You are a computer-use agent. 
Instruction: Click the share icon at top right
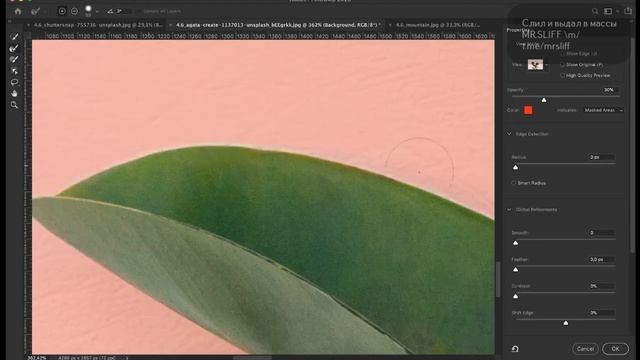click(x=628, y=11)
